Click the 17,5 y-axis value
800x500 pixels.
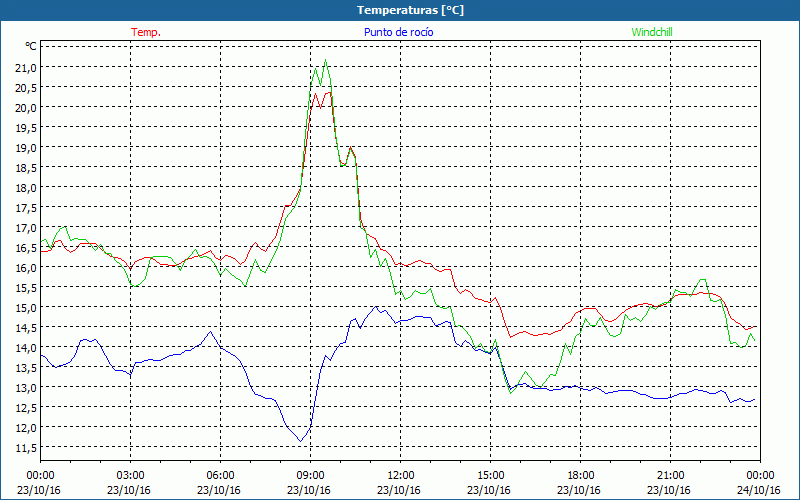[x=26, y=207]
